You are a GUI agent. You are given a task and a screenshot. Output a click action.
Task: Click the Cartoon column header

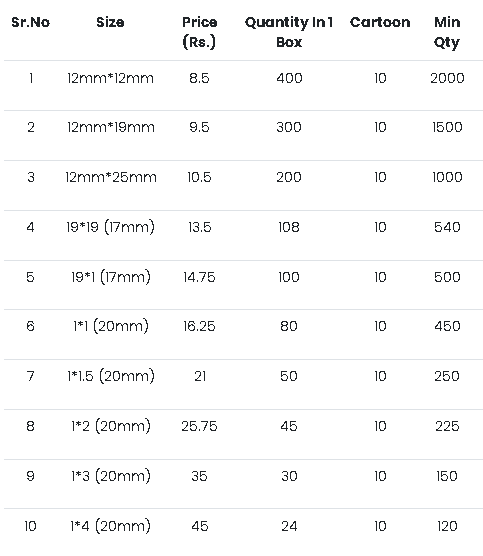pyautogui.click(x=380, y=22)
